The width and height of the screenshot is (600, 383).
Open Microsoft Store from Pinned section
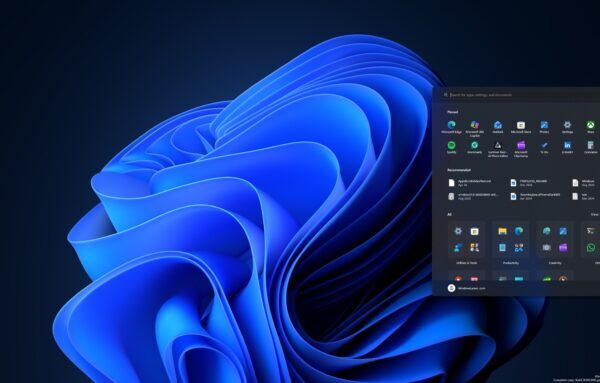[x=521, y=127]
